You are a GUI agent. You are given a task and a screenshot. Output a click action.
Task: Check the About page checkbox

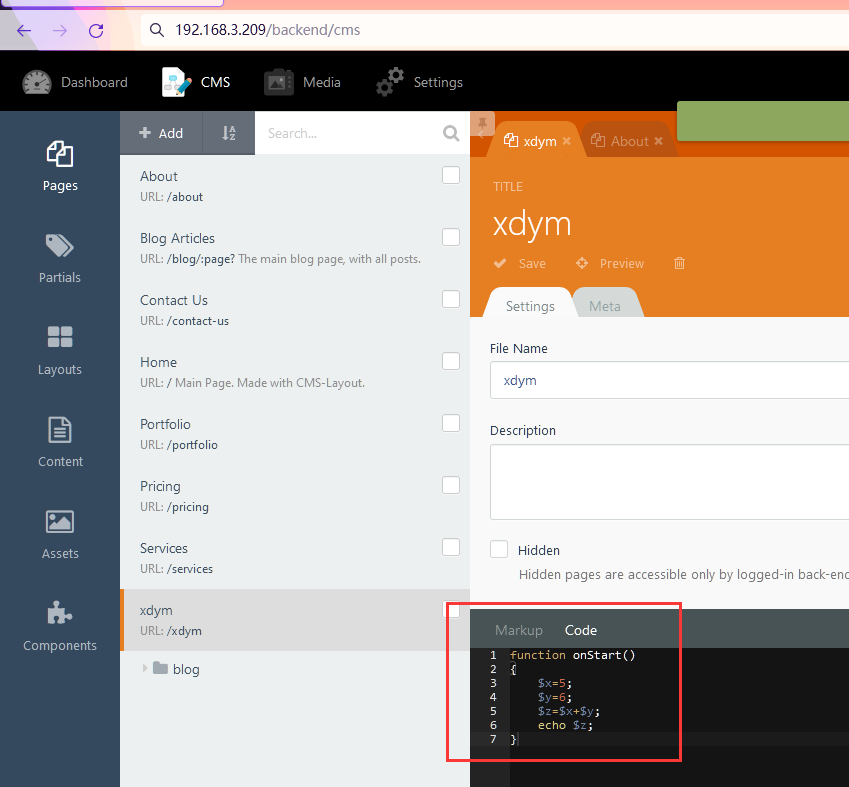click(451, 175)
